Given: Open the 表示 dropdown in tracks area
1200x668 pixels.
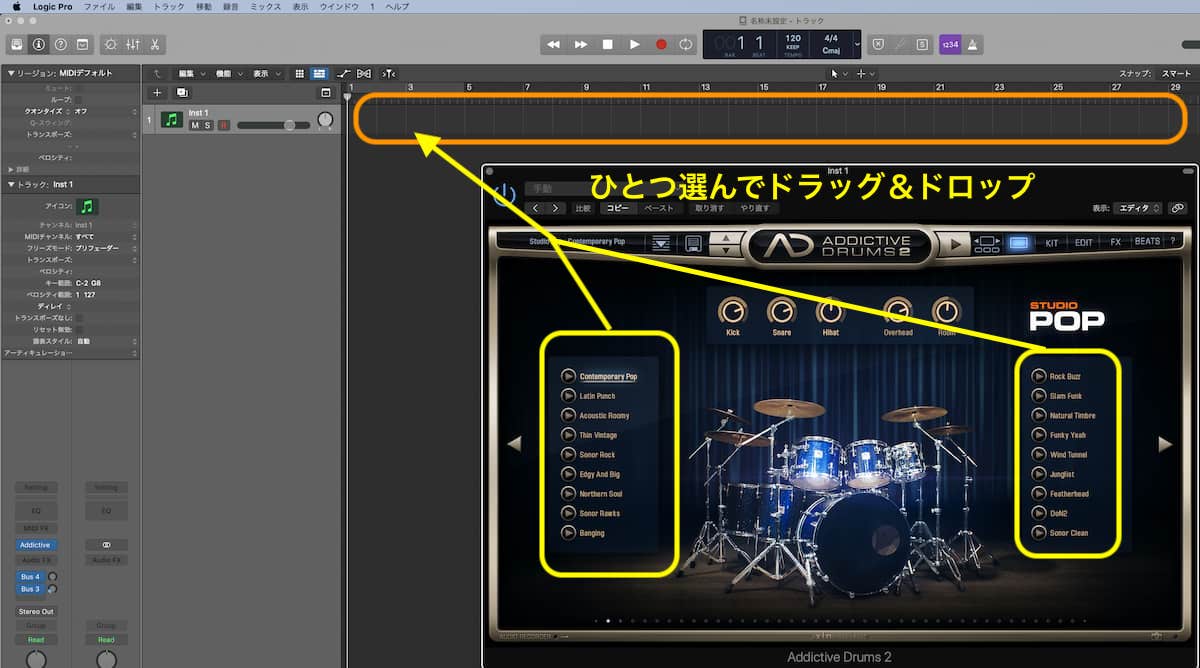Looking at the screenshot, I should pyautogui.click(x=265, y=73).
